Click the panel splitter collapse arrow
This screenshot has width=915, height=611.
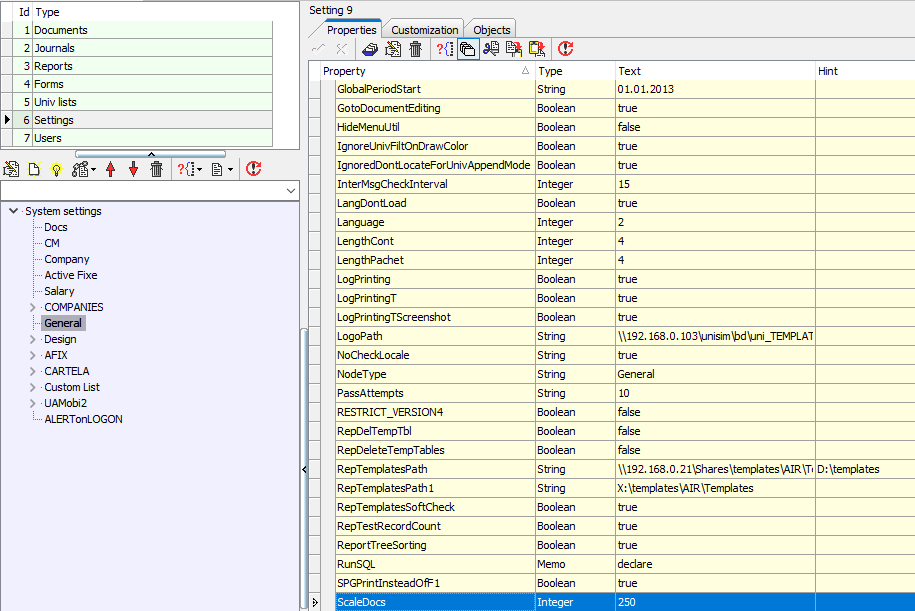[304, 469]
